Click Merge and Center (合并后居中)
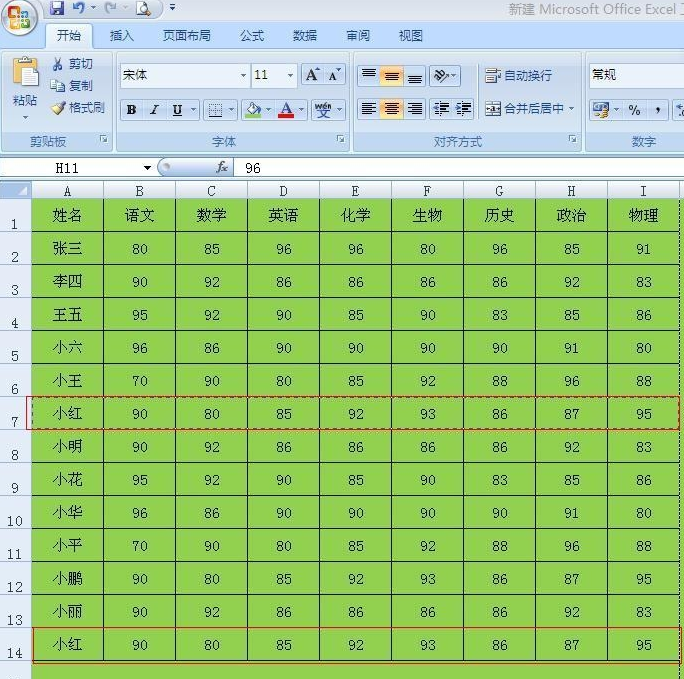Screen dimensions: 684x679 (525, 109)
